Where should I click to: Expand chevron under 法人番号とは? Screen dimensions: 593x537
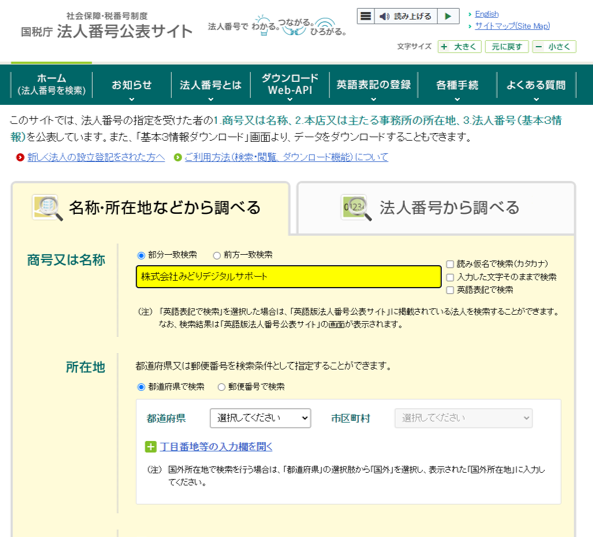tap(211, 99)
